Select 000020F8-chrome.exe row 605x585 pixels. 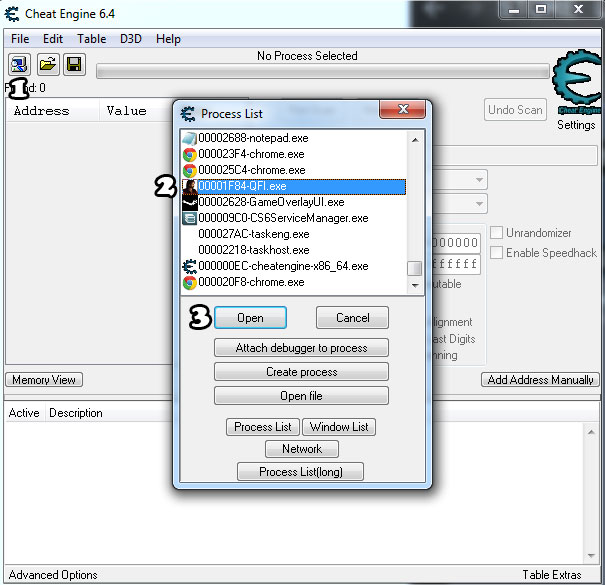coord(294,282)
